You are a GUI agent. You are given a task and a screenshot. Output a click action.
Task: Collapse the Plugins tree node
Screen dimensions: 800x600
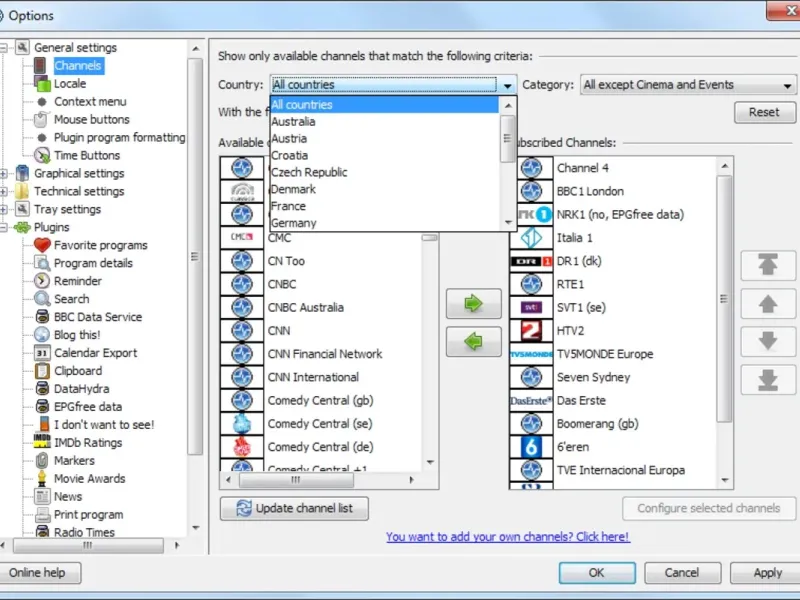tap(4, 228)
